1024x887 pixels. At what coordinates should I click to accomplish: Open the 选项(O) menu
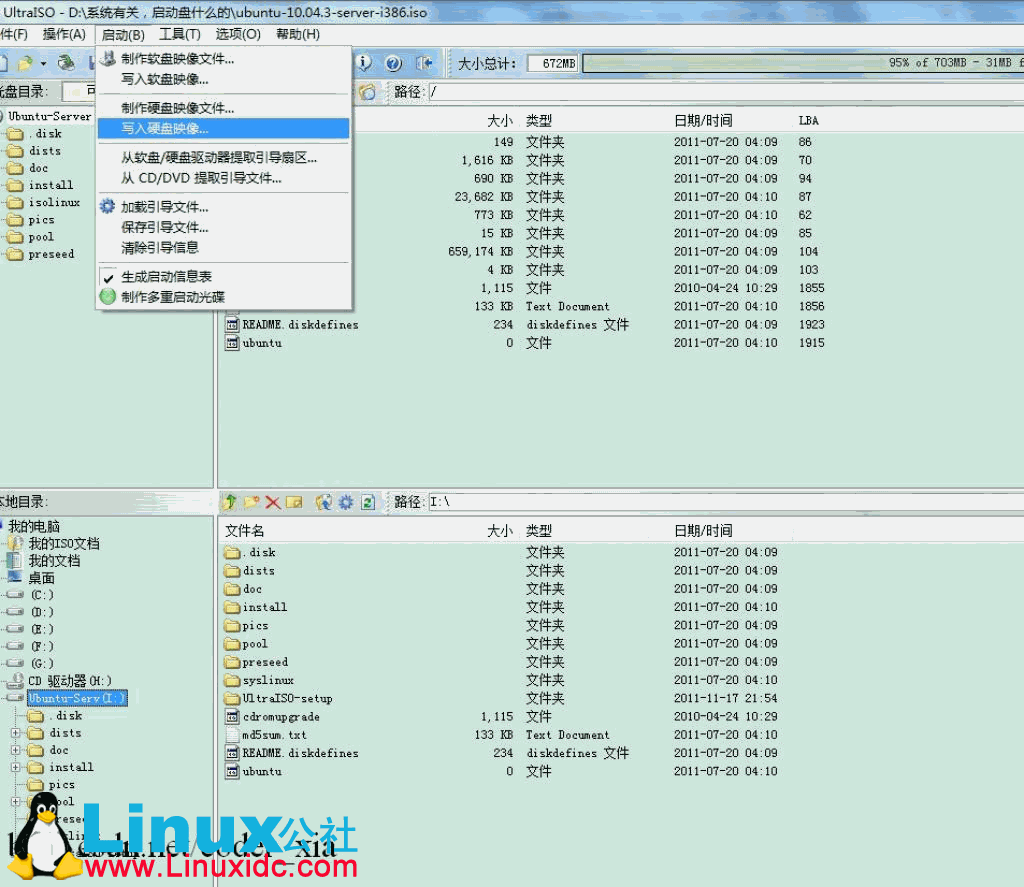[x=238, y=34]
